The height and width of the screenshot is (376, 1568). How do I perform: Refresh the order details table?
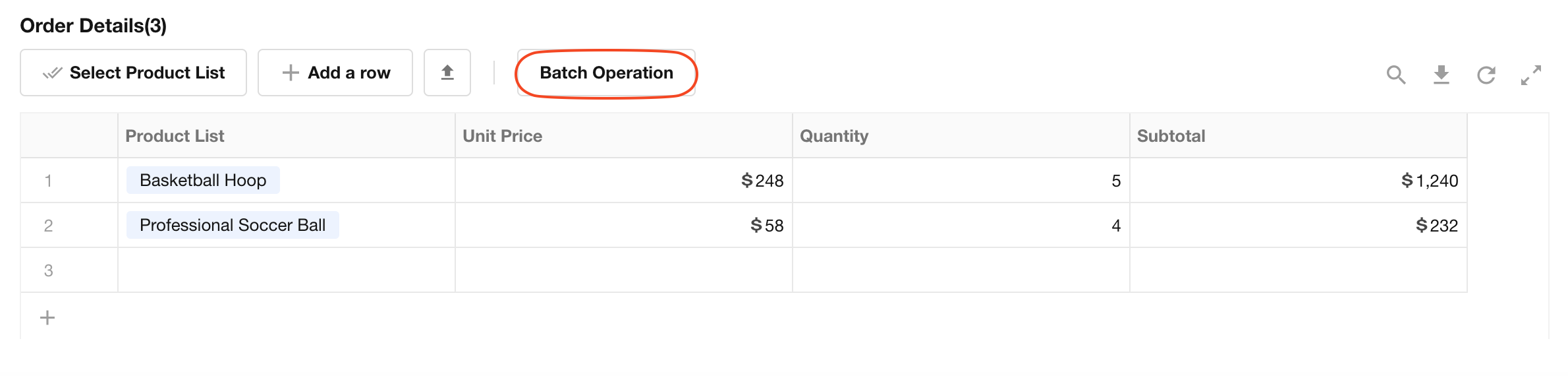coord(1486,75)
